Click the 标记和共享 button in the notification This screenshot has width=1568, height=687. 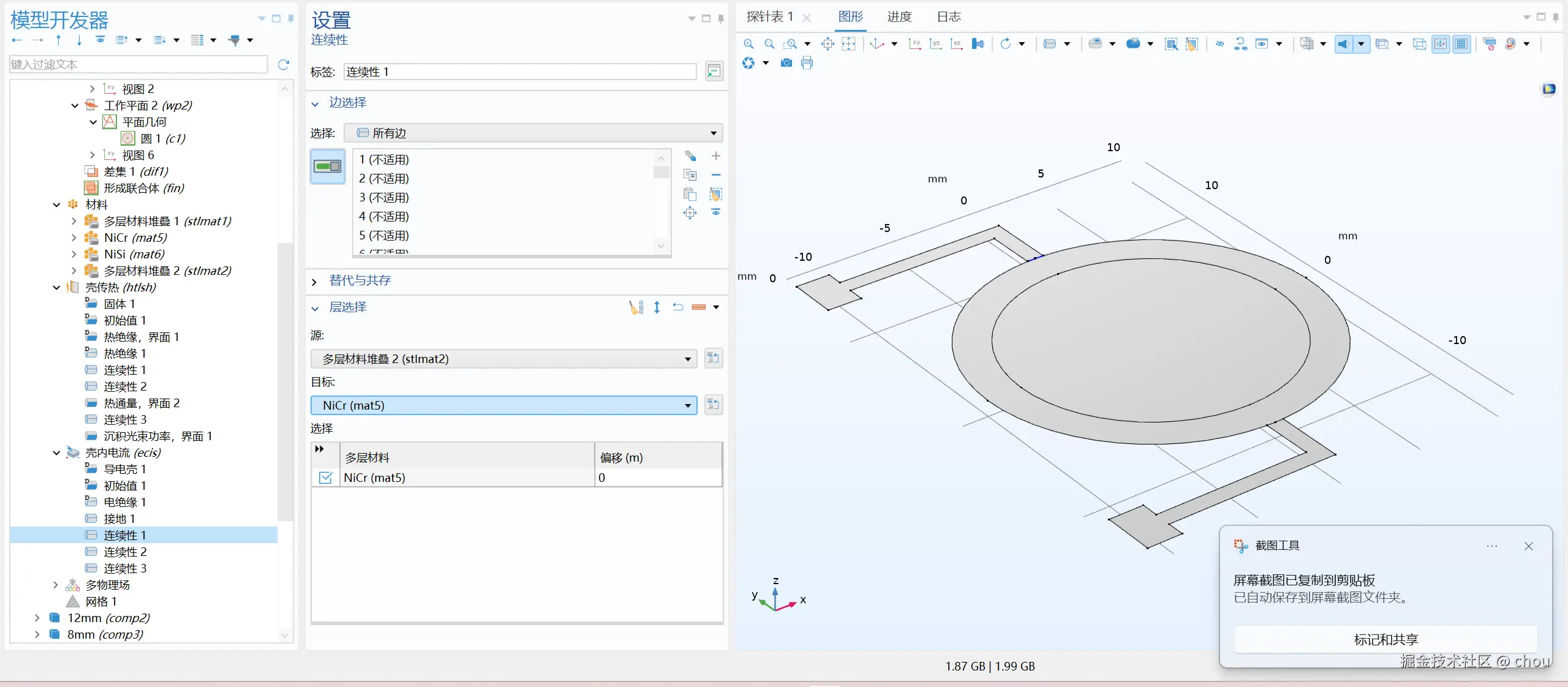tap(1385, 639)
